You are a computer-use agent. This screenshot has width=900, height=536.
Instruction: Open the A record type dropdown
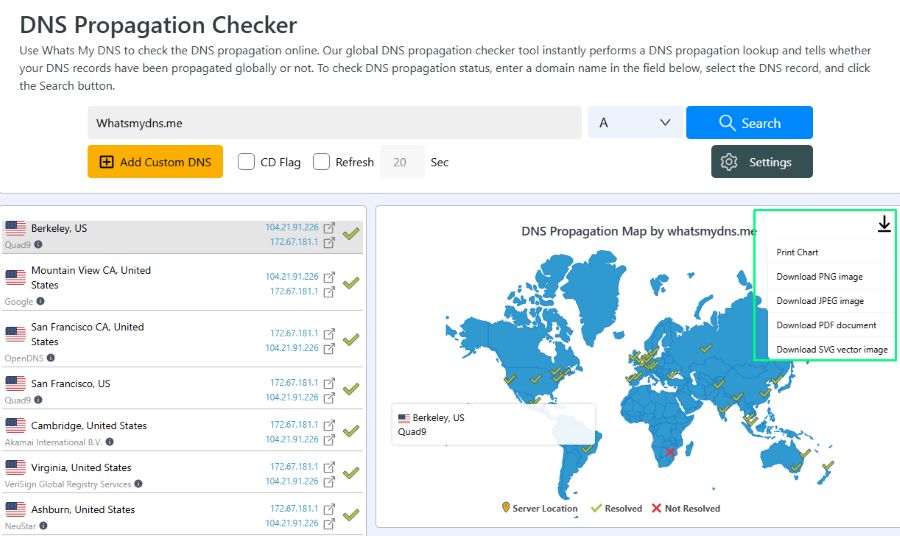point(635,122)
